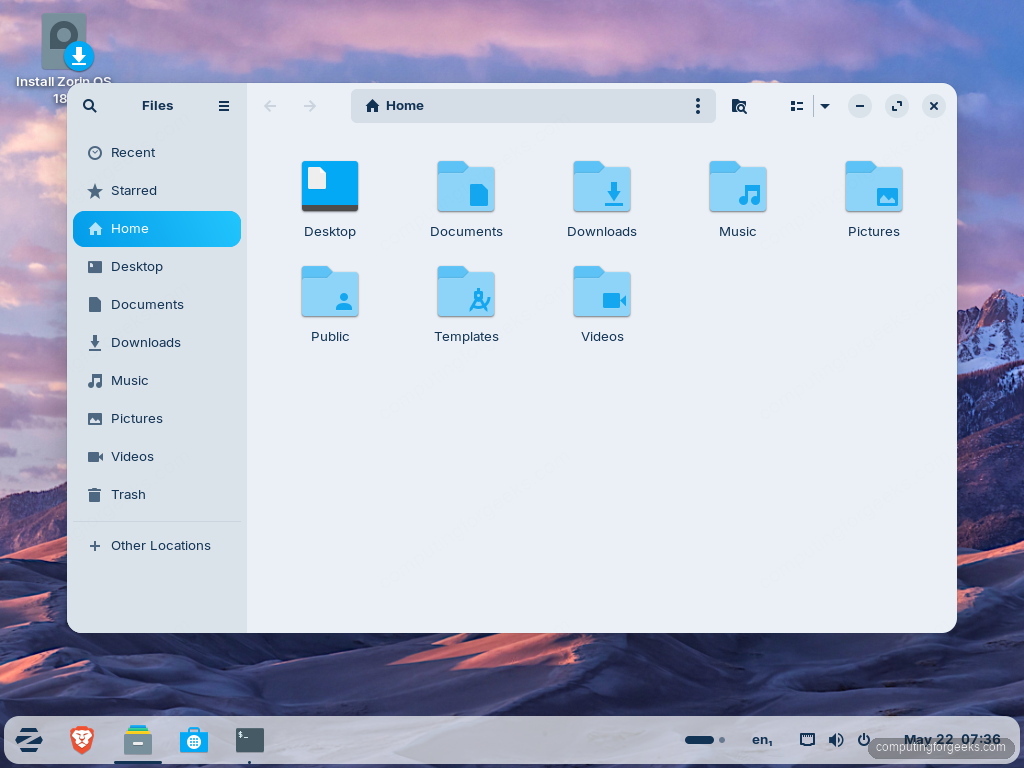Select Home in the sidebar
This screenshot has width=1024, height=768.
point(157,229)
